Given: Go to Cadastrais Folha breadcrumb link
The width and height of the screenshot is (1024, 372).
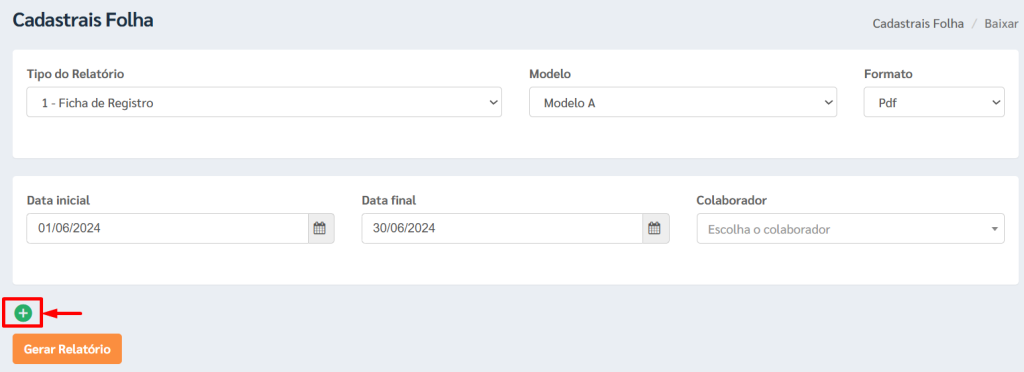Looking at the screenshot, I should [x=918, y=23].
